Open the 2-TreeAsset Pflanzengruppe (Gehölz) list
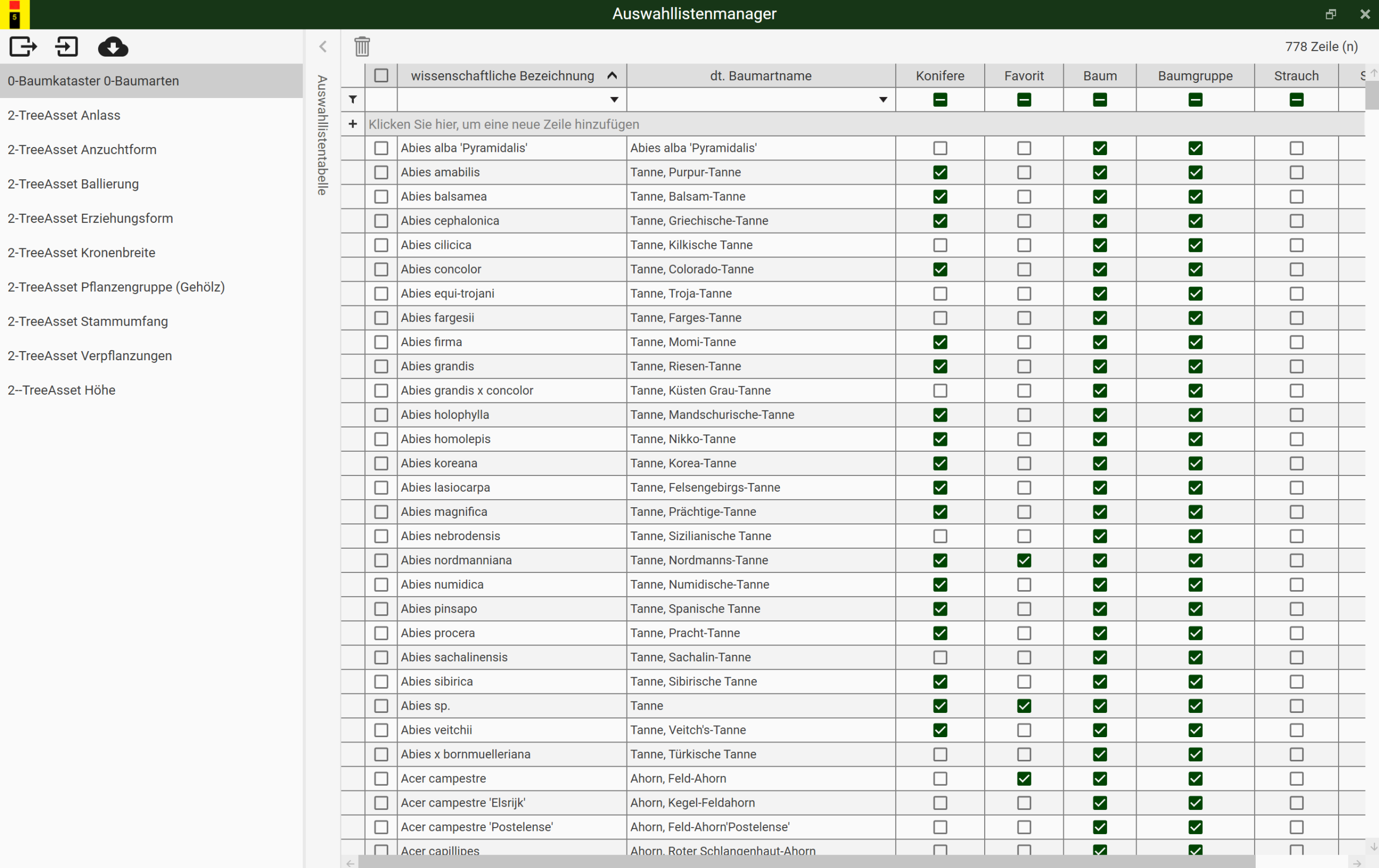Viewport: 1379px width, 868px height. pos(151,287)
